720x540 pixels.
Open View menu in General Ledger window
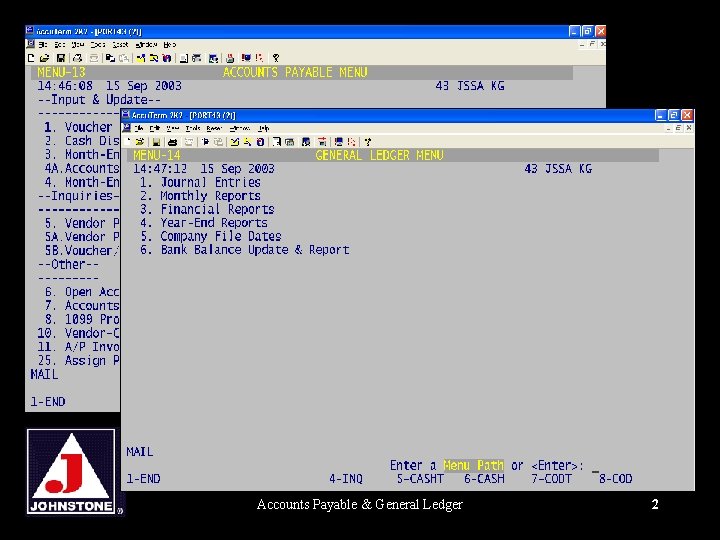173,128
